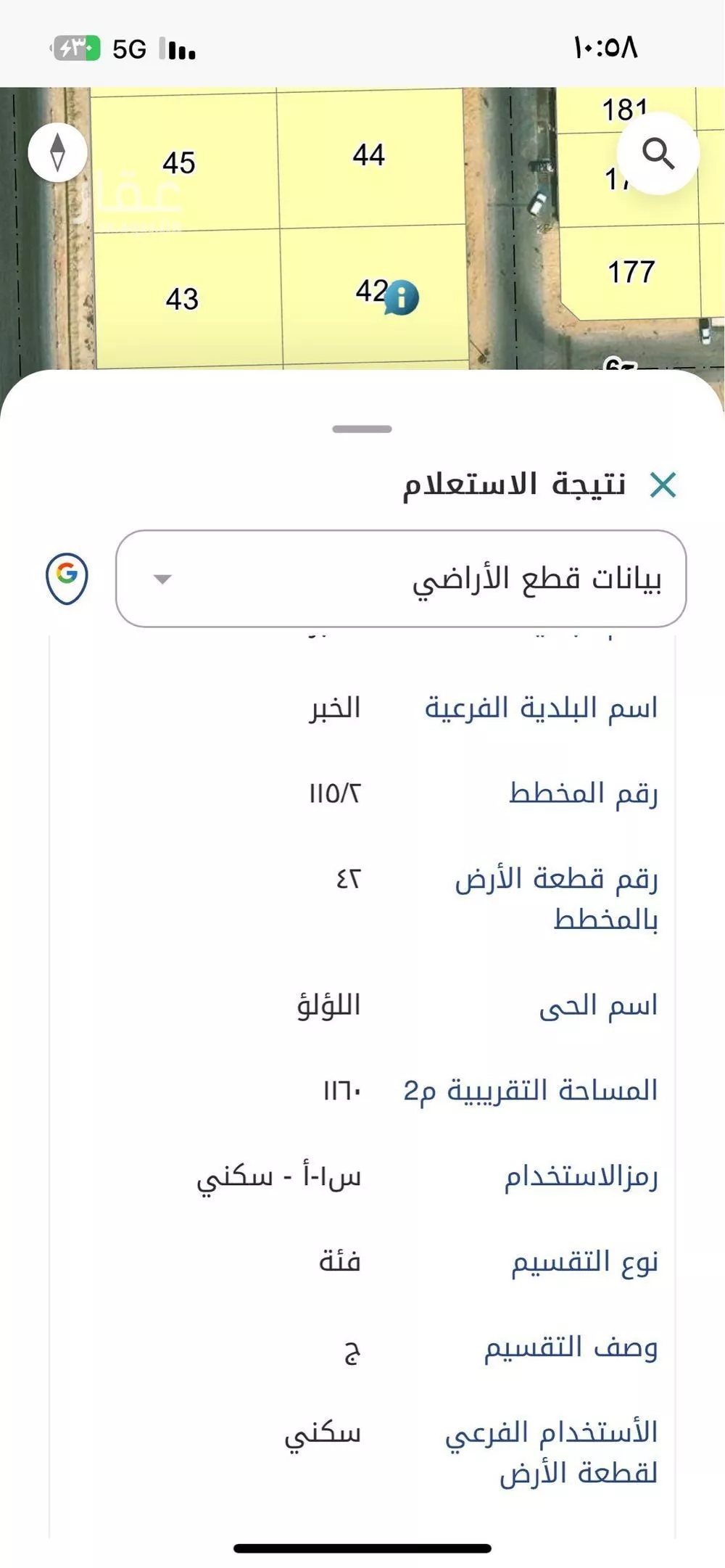725x1568 pixels.
Task: Open the map search magnifier
Action: click(658, 154)
